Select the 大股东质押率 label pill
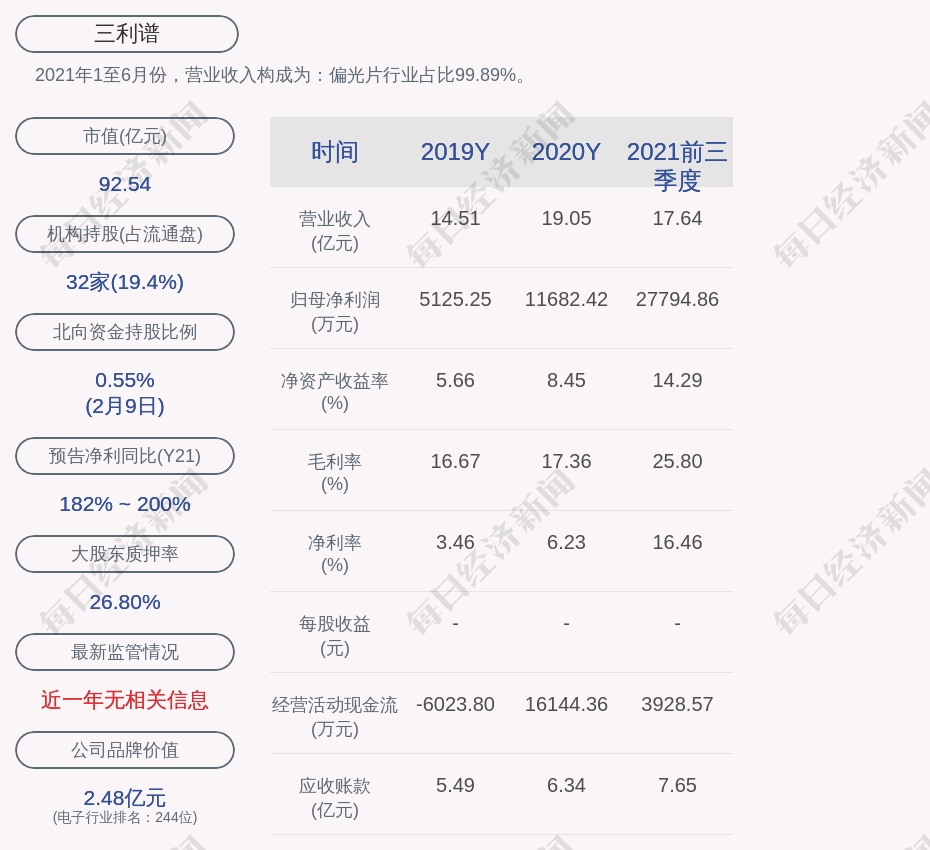Screen dimensions: 930x850 click(x=125, y=553)
